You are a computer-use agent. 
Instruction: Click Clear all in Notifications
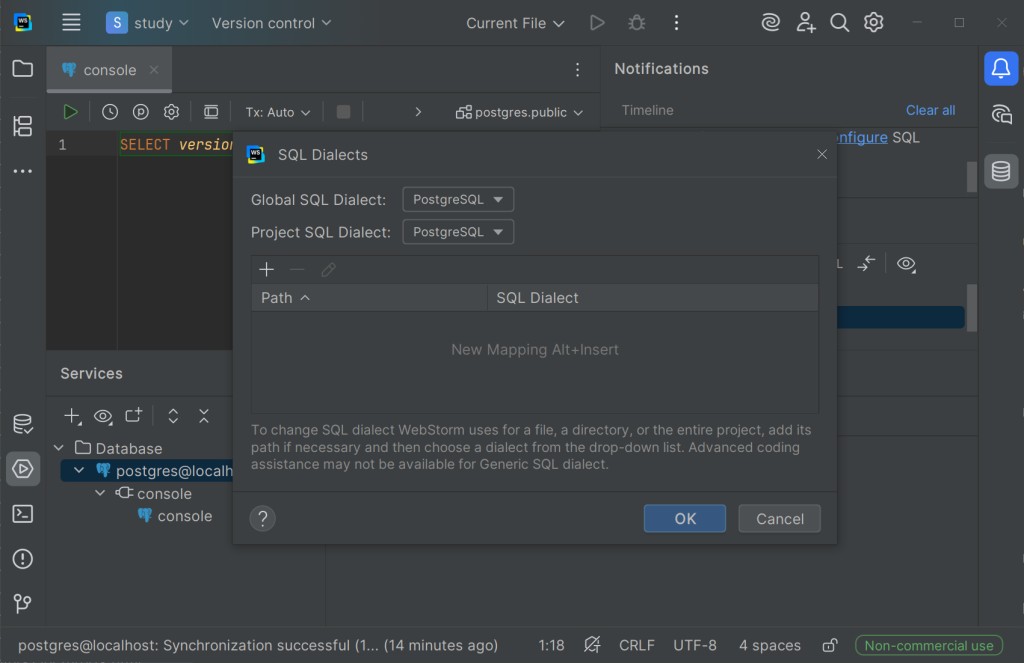pos(930,110)
